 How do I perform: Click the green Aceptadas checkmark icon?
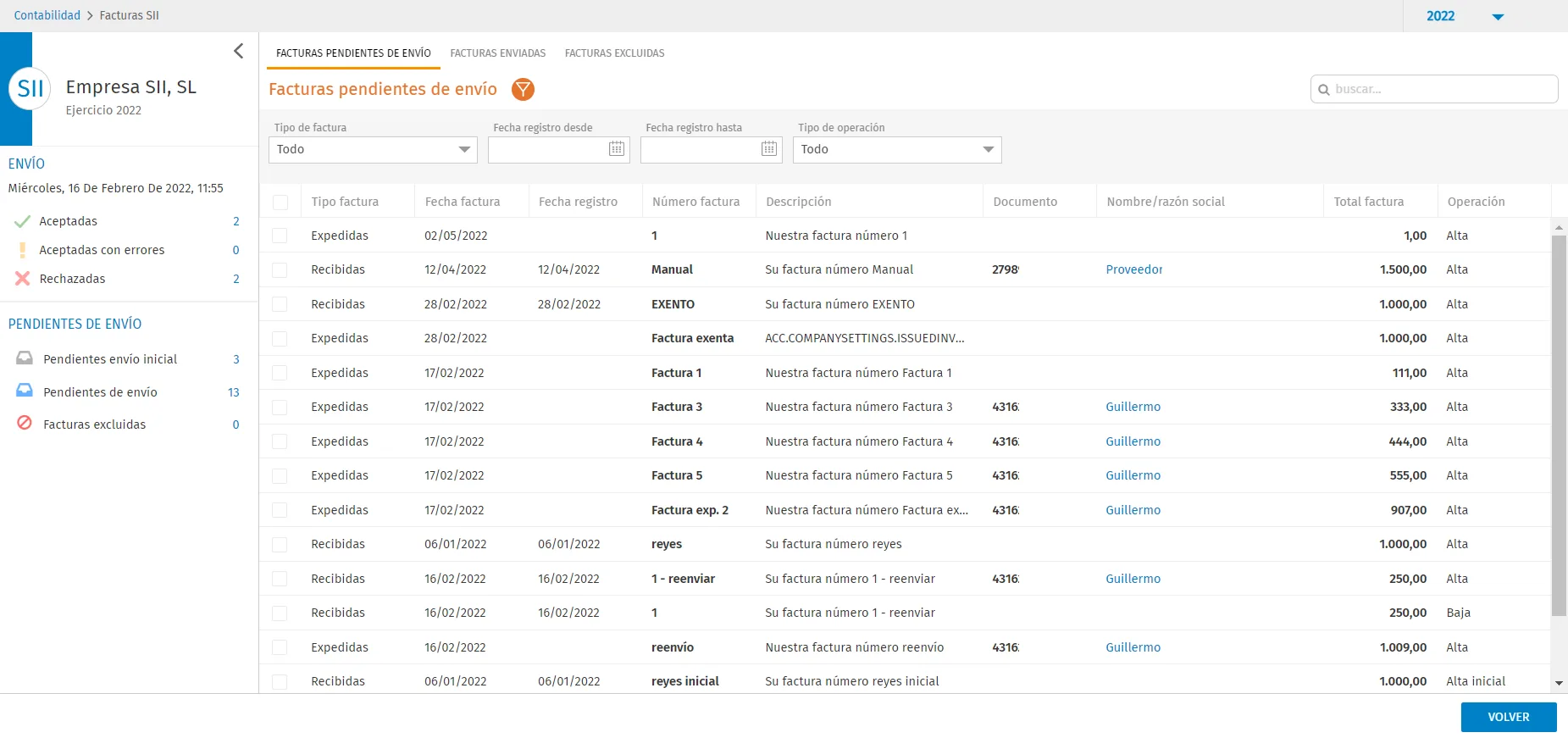(x=23, y=221)
